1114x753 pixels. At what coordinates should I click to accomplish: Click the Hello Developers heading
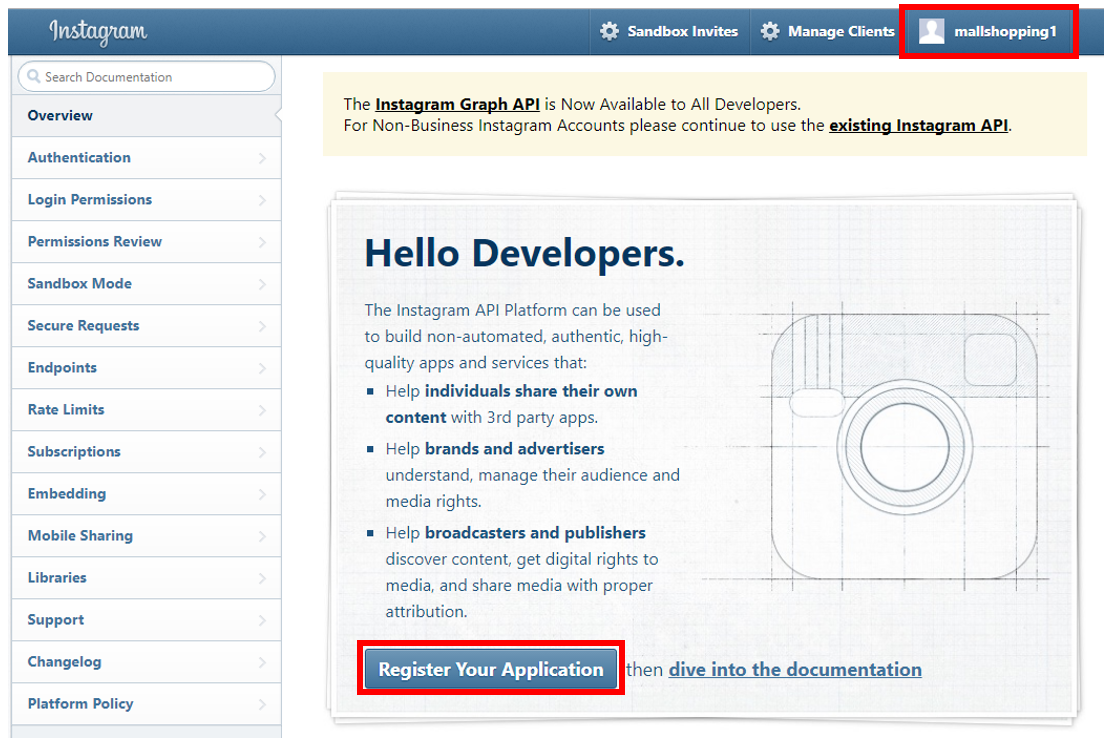524,254
